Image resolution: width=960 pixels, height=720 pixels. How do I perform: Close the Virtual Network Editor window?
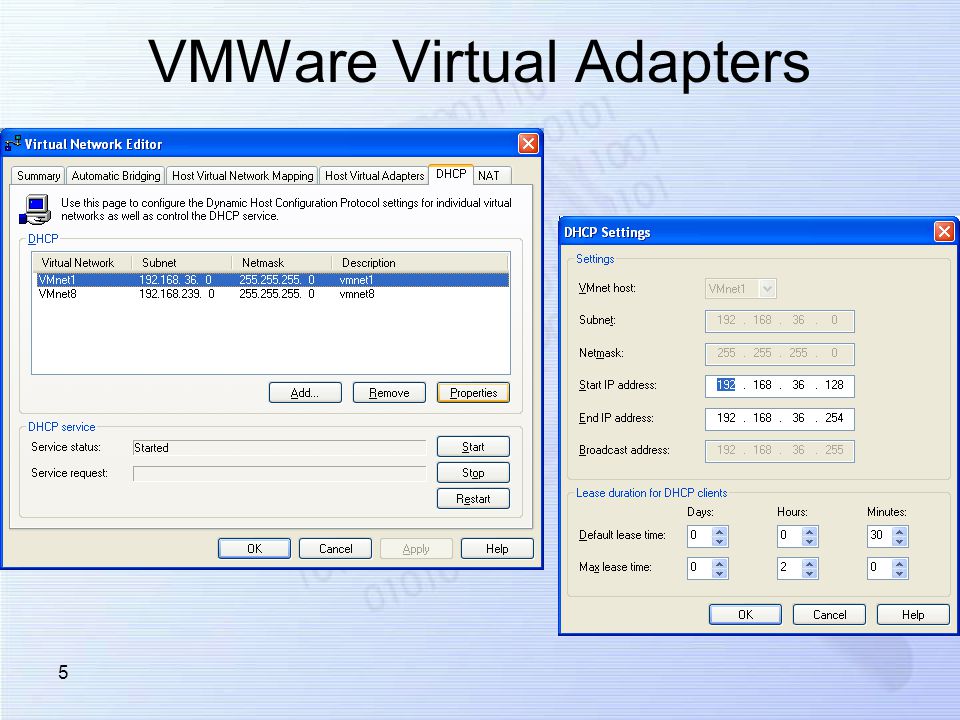[528, 144]
